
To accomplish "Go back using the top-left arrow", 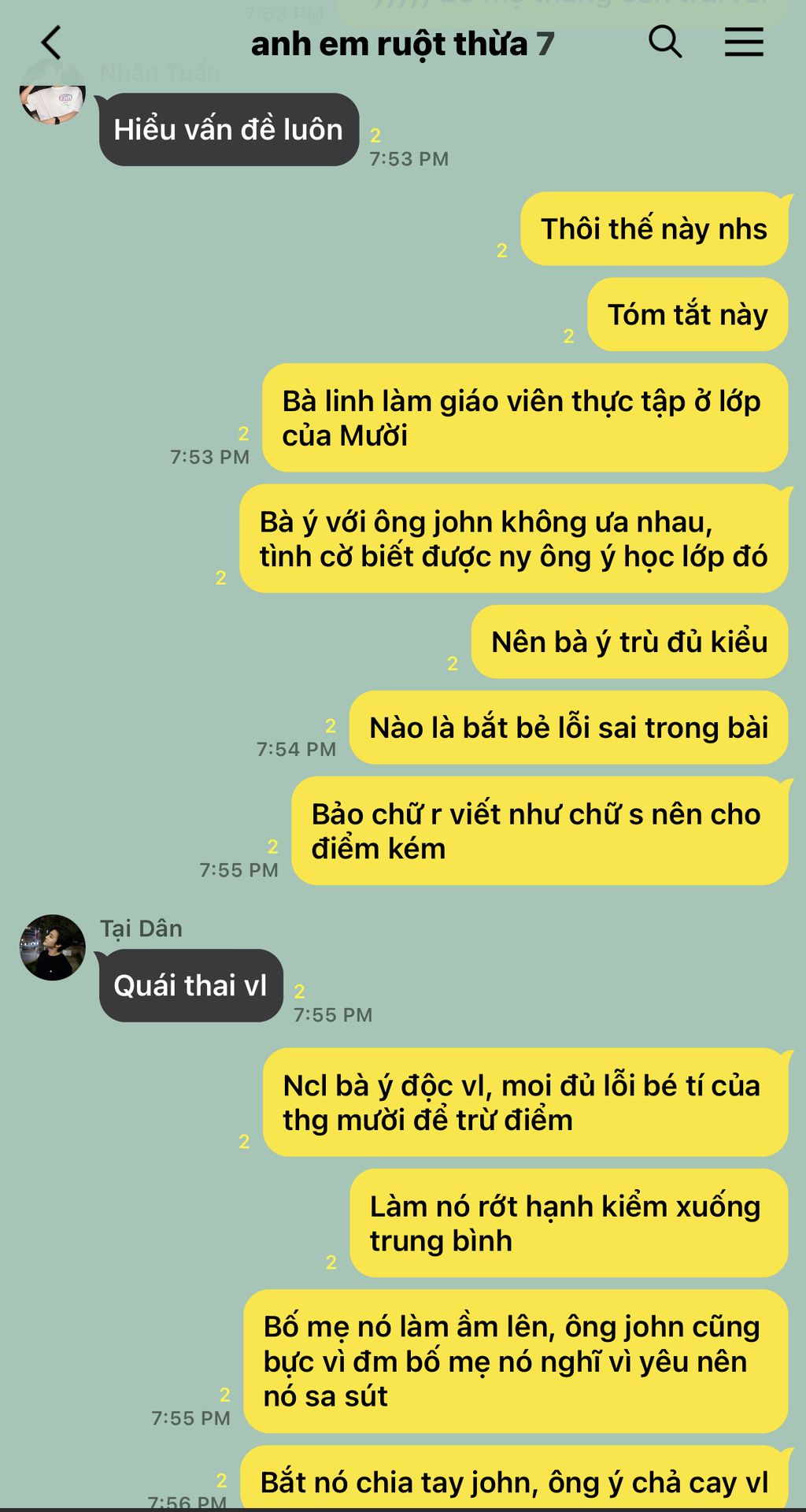I will 51,43.
